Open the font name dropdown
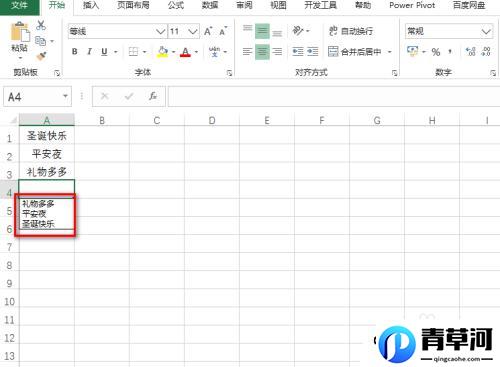Screen dimensions: 500x367 point(161,32)
